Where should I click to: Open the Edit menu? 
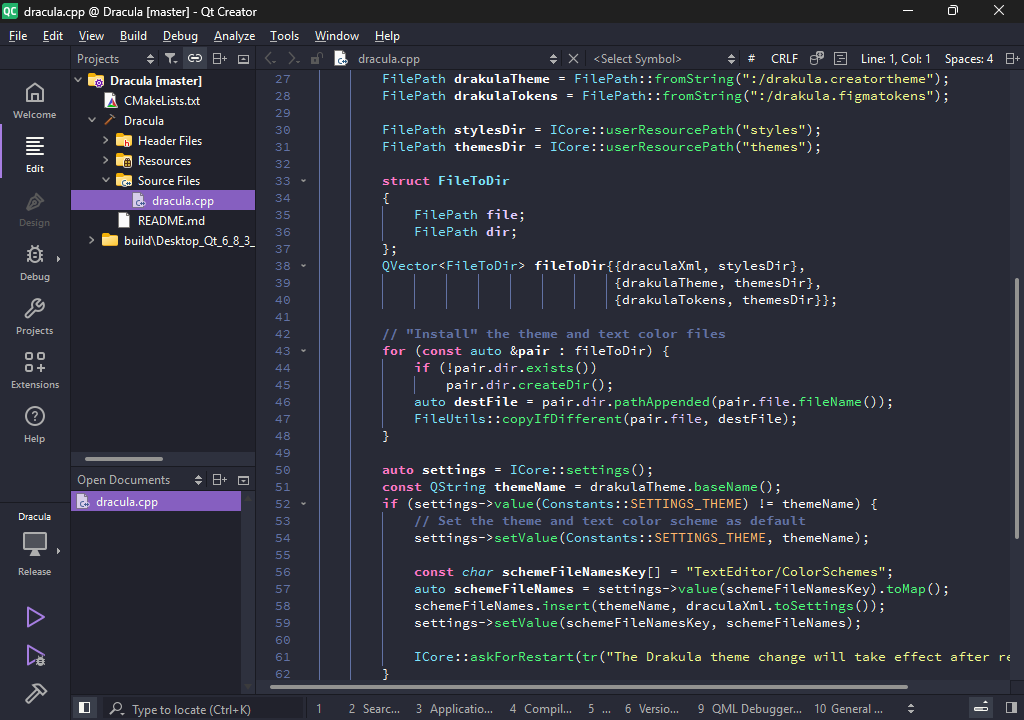click(x=53, y=36)
